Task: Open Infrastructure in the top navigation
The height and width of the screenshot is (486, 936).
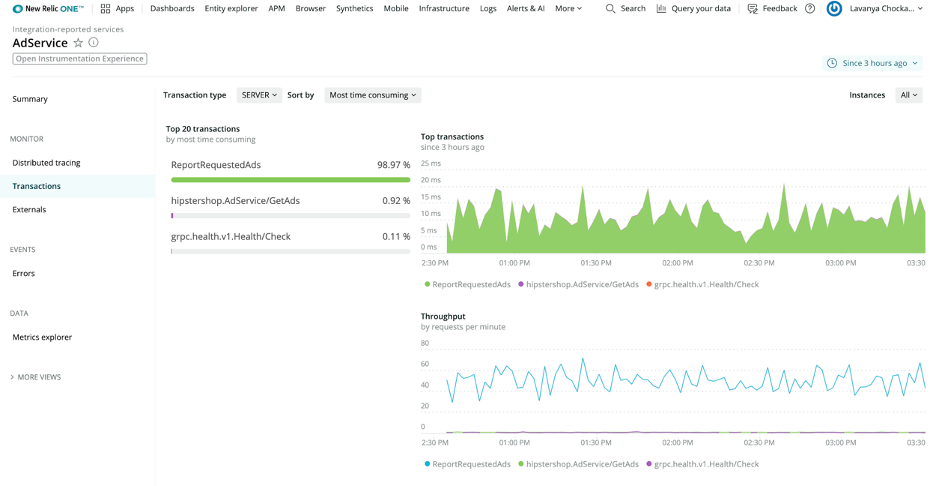Action: [x=444, y=8]
